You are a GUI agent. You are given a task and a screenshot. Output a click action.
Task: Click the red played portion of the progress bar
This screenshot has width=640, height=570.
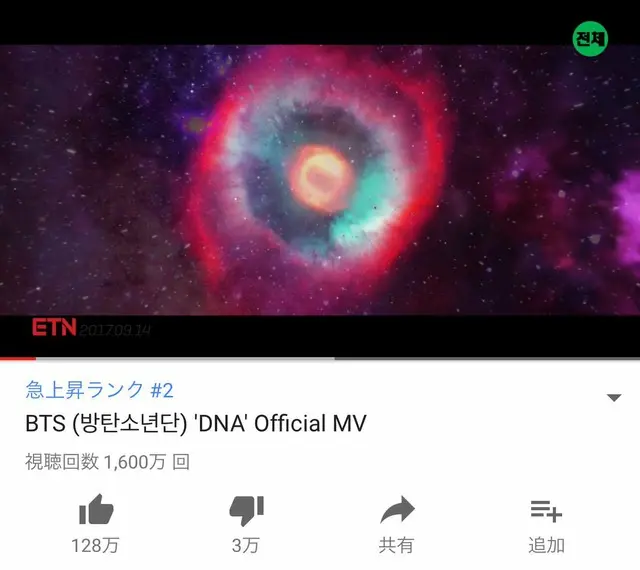[18, 358]
